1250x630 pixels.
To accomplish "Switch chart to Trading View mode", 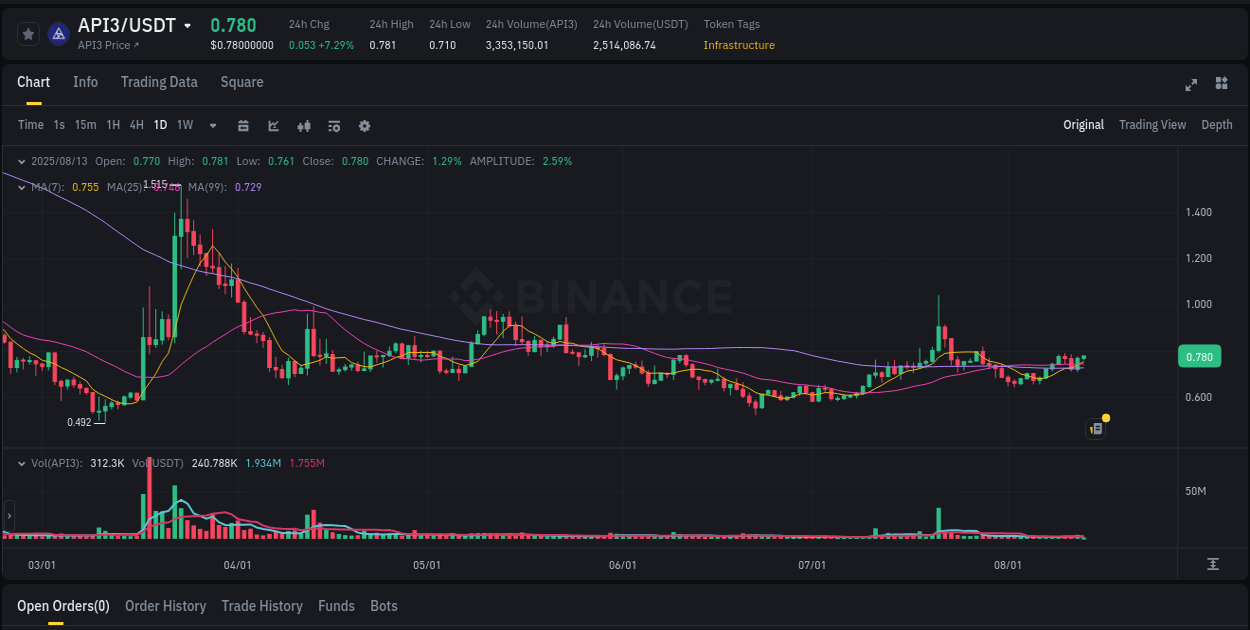I will coord(1152,125).
